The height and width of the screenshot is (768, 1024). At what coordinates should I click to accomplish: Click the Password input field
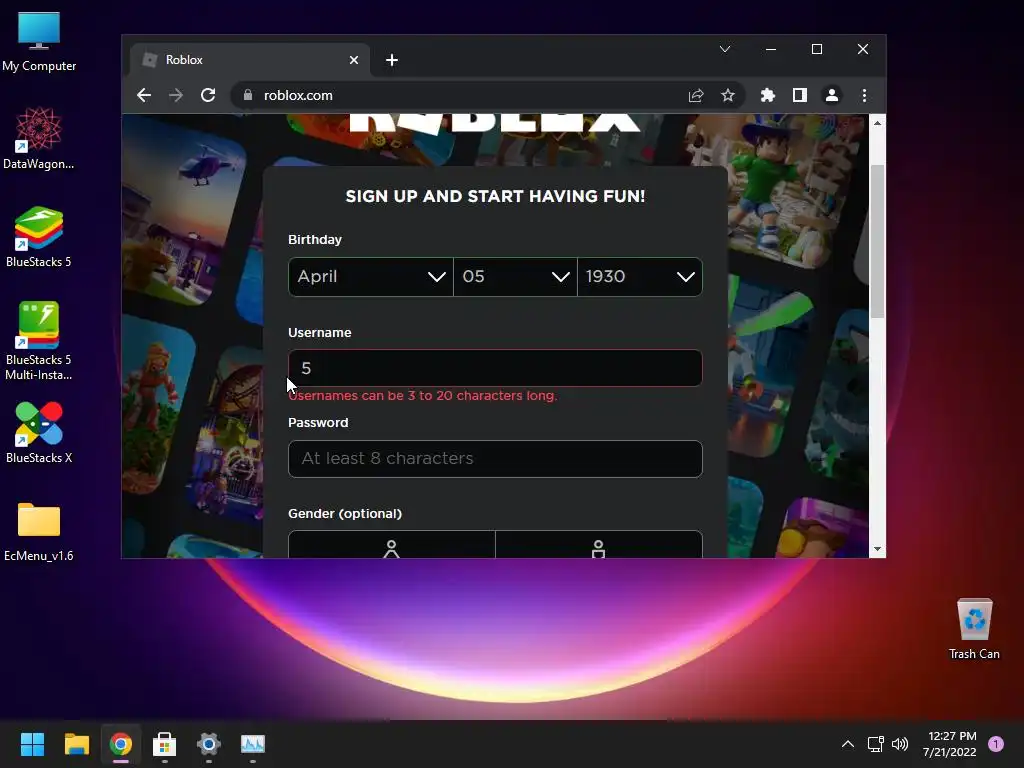[495, 458]
